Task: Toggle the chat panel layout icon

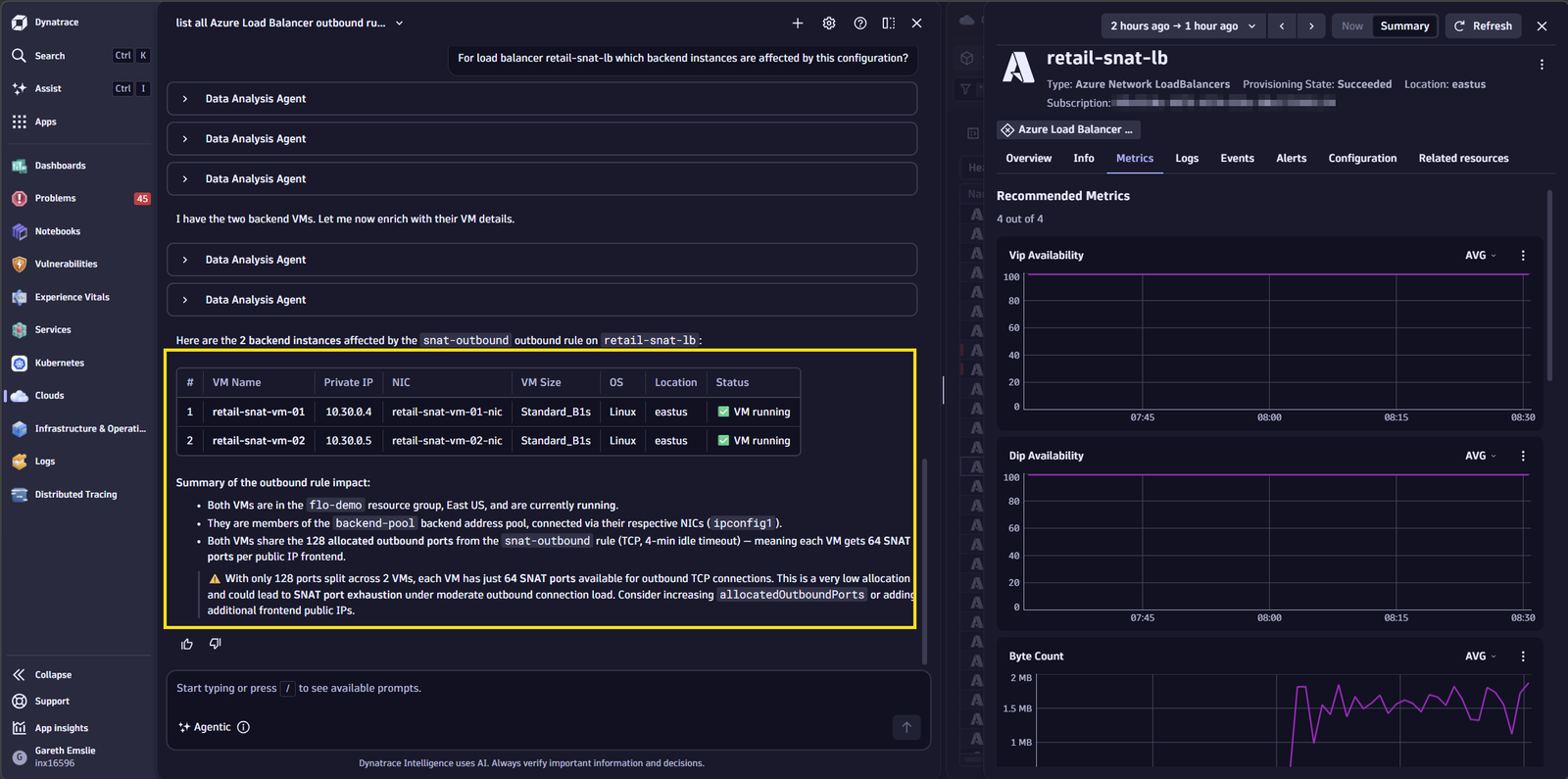Action: pos(889,24)
